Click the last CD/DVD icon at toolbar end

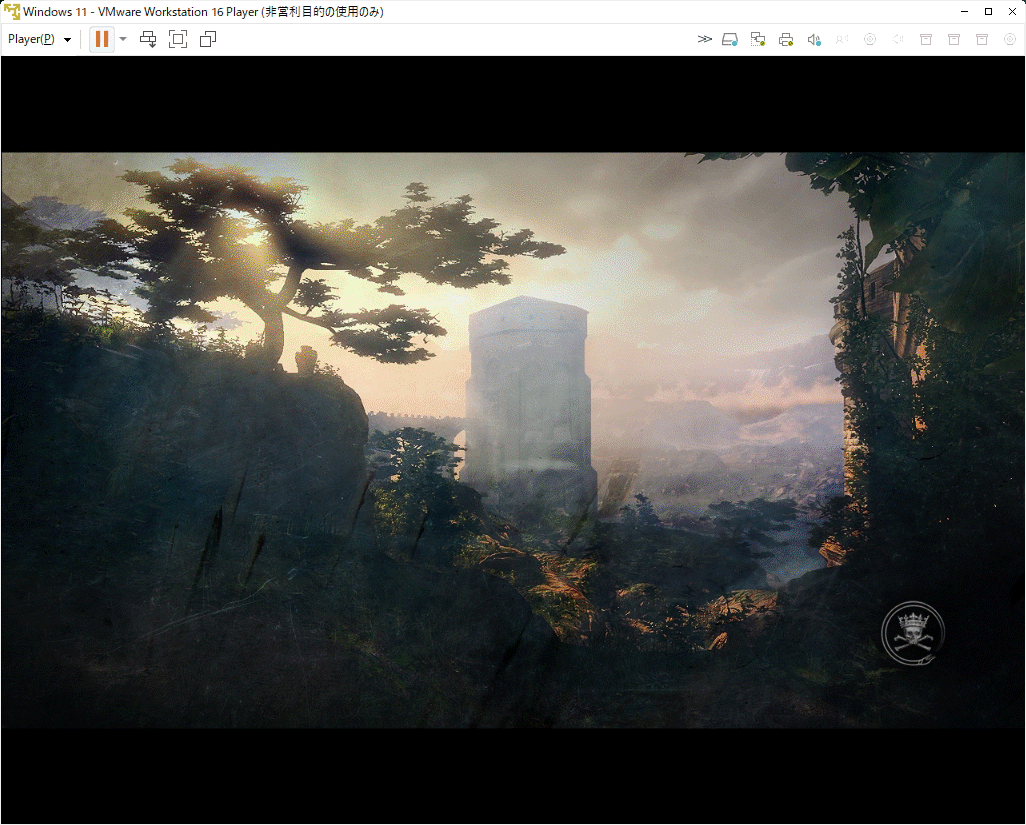point(1010,39)
